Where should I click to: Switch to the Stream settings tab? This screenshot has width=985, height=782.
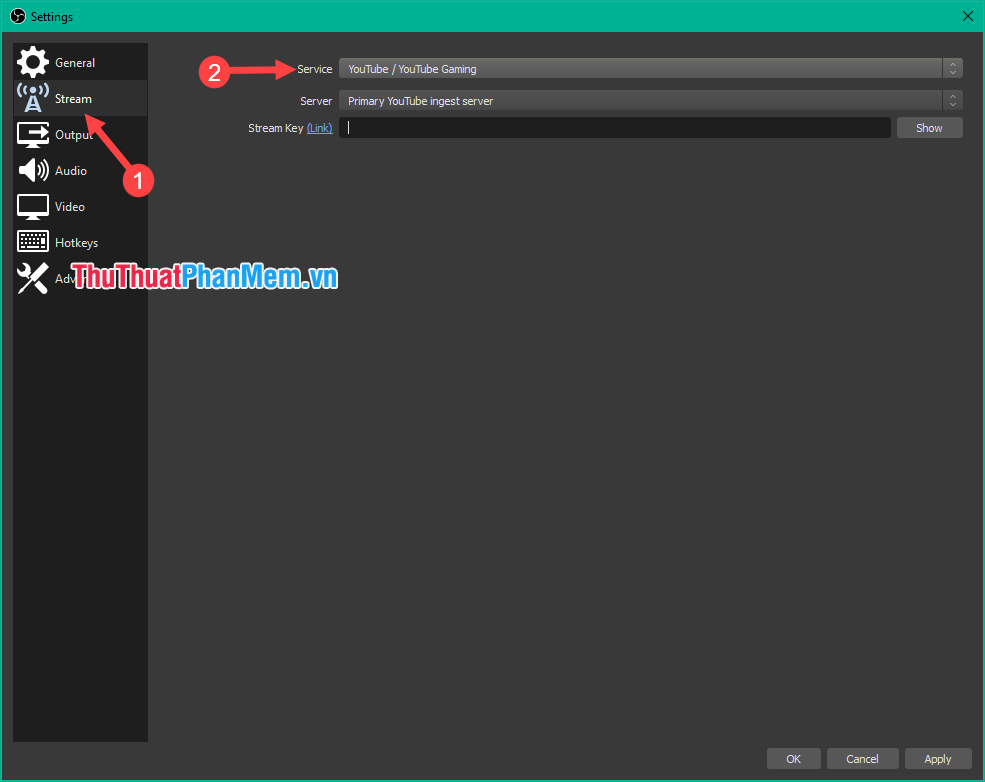[73, 98]
